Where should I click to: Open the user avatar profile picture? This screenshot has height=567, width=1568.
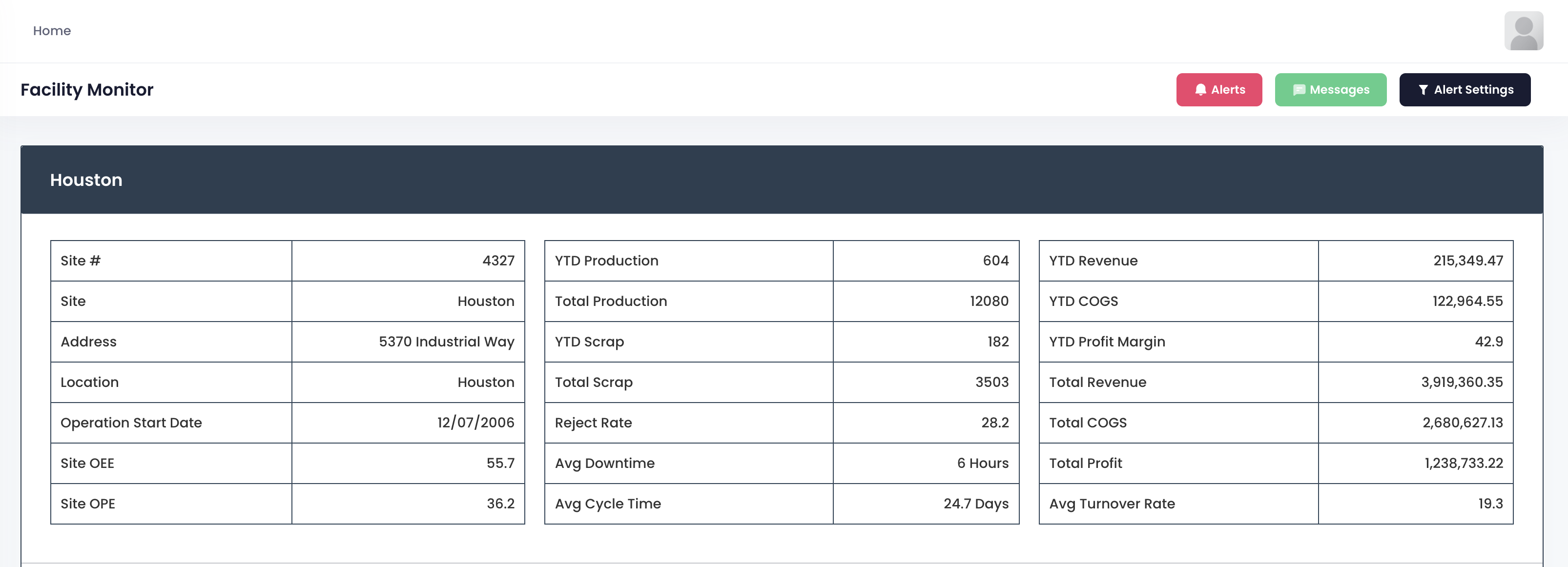1523,30
